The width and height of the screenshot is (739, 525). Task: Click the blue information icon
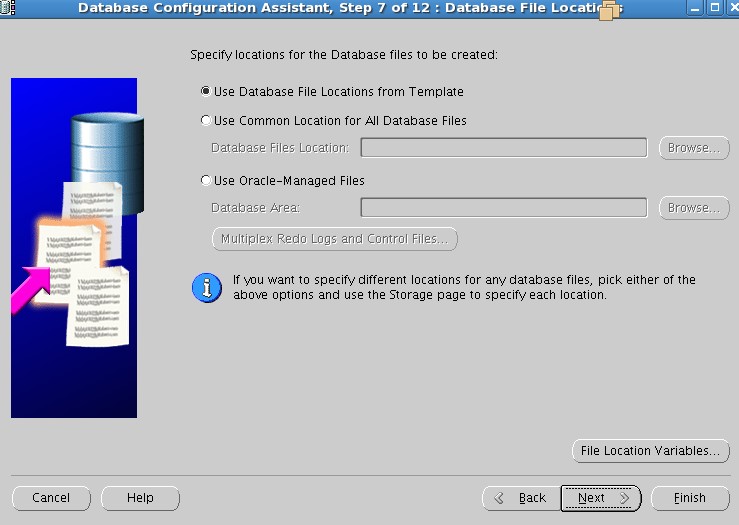pos(207,287)
